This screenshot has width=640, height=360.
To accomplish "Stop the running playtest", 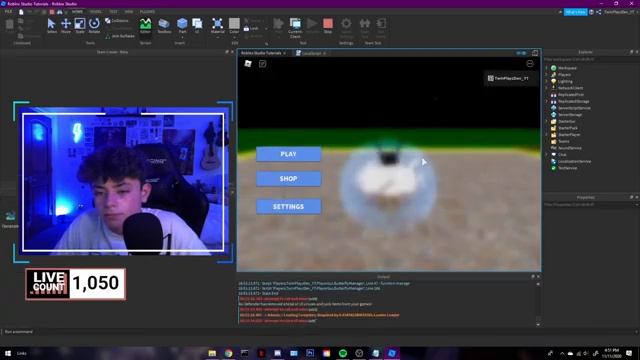I will [x=328, y=25].
